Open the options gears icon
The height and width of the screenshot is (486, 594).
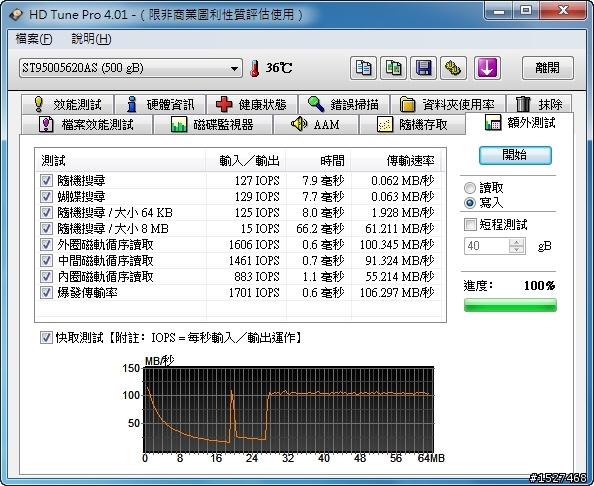[x=453, y=68]
